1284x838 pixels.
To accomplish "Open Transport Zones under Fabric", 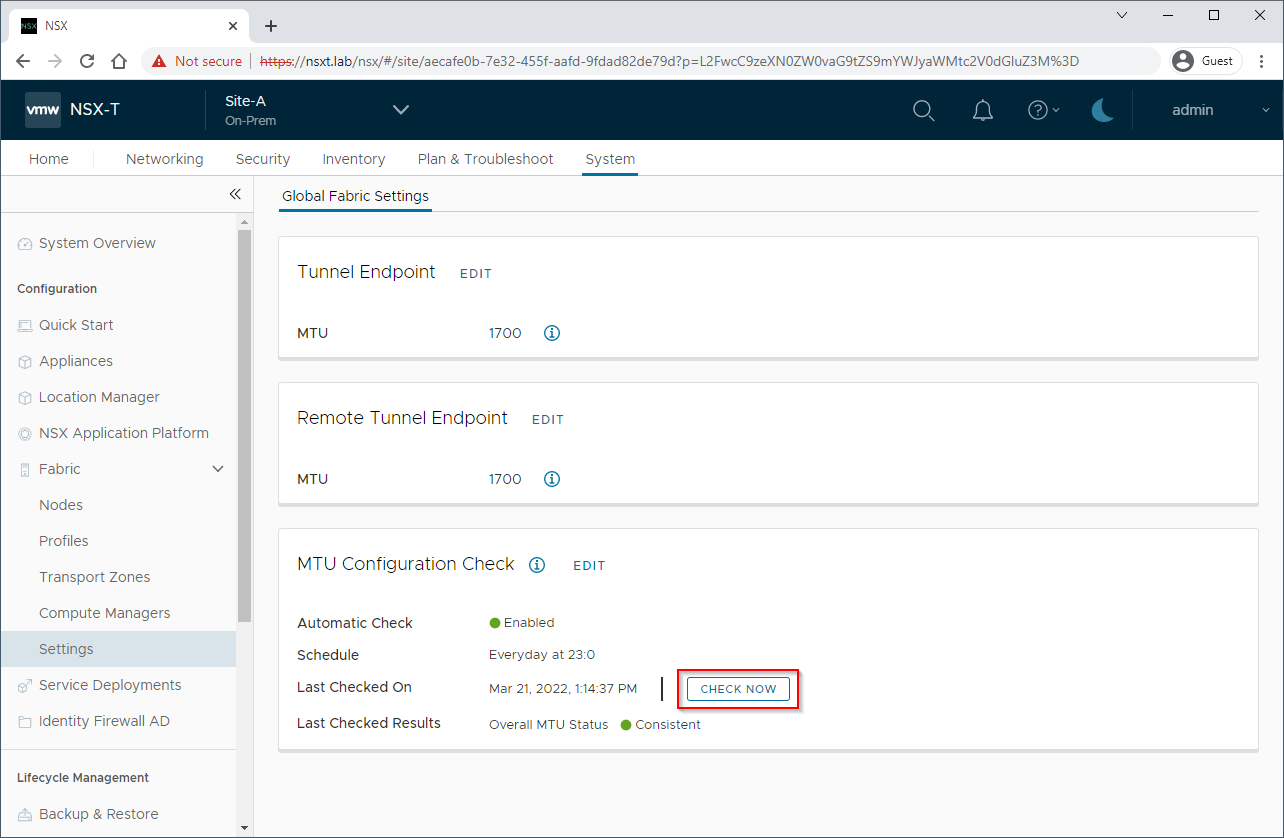I will [x=95, y=577].
